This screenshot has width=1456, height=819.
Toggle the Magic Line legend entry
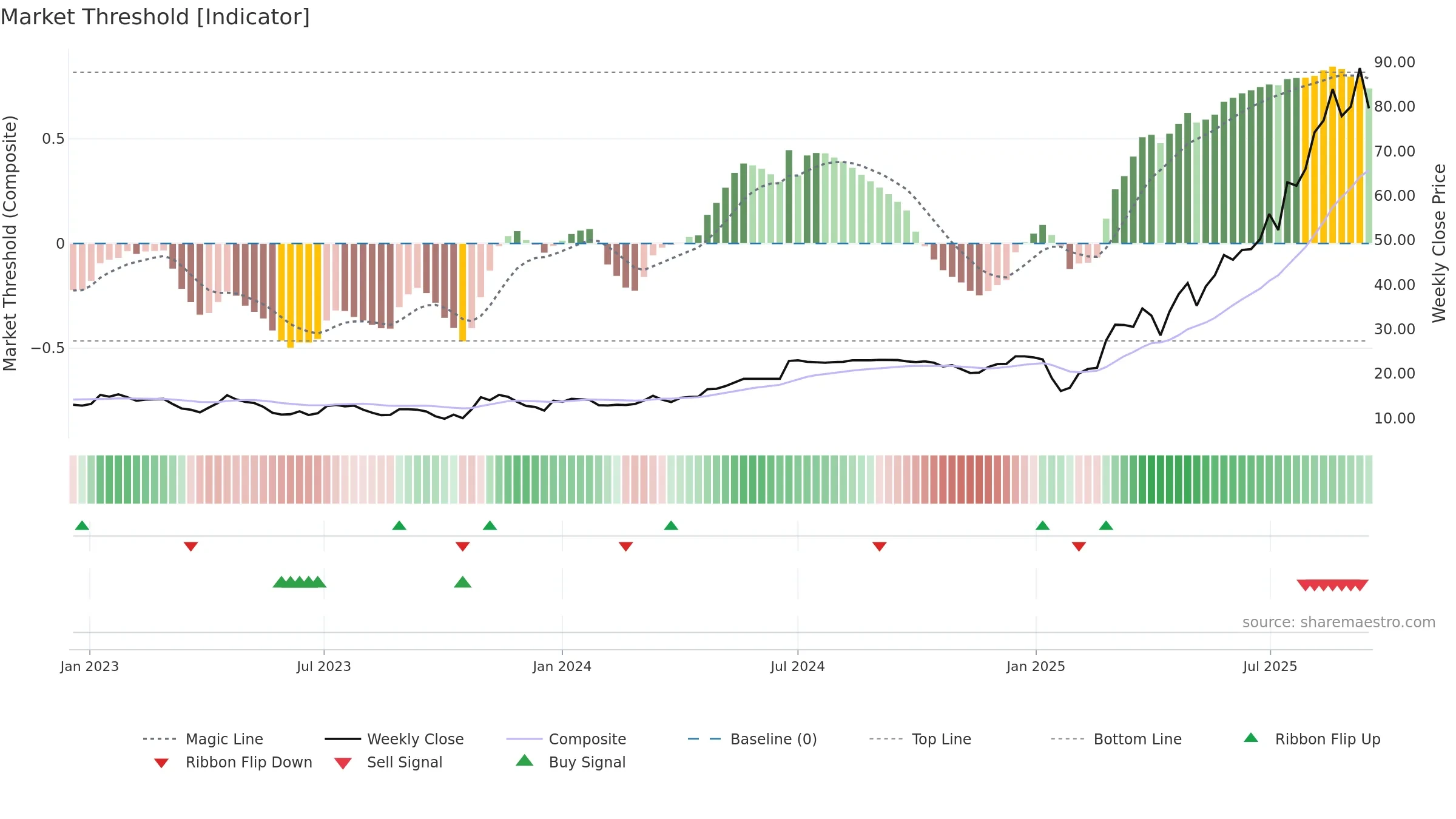point(203,739)
